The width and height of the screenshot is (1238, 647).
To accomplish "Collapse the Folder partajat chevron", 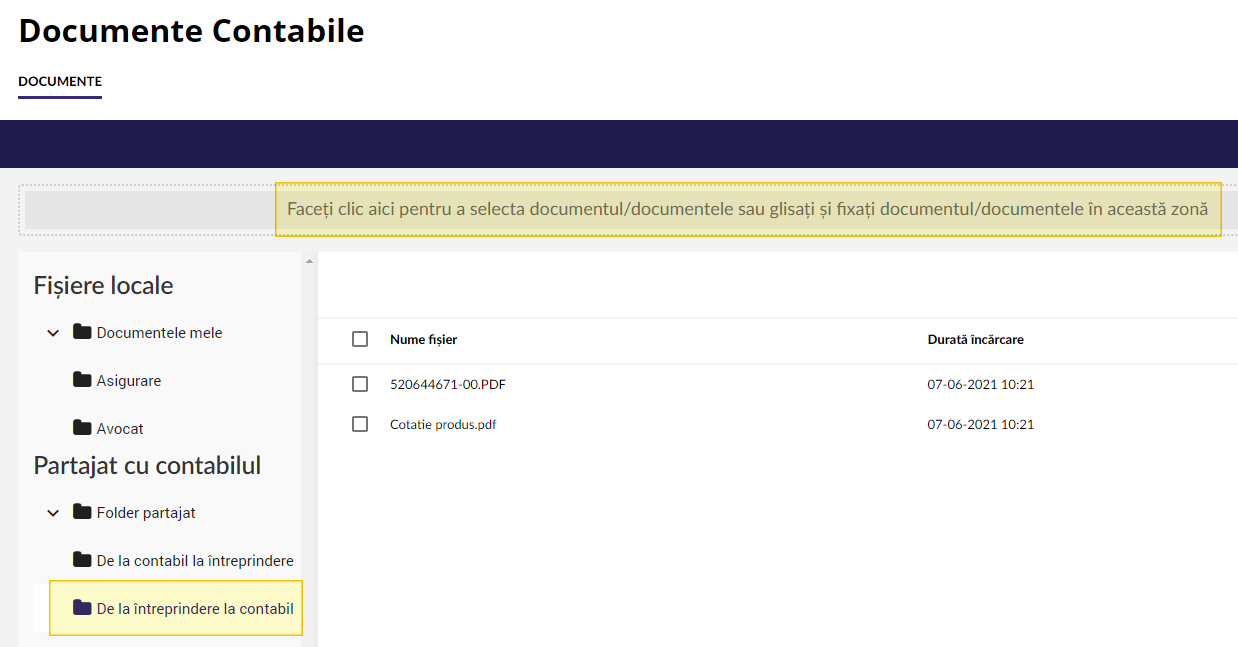I will (x=53, y=513).
